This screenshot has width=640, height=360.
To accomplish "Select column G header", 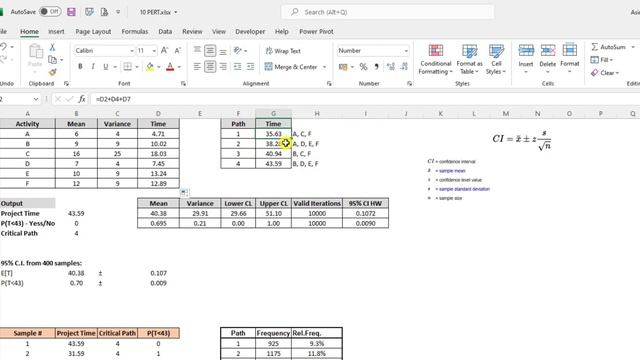I will [273, 113].
